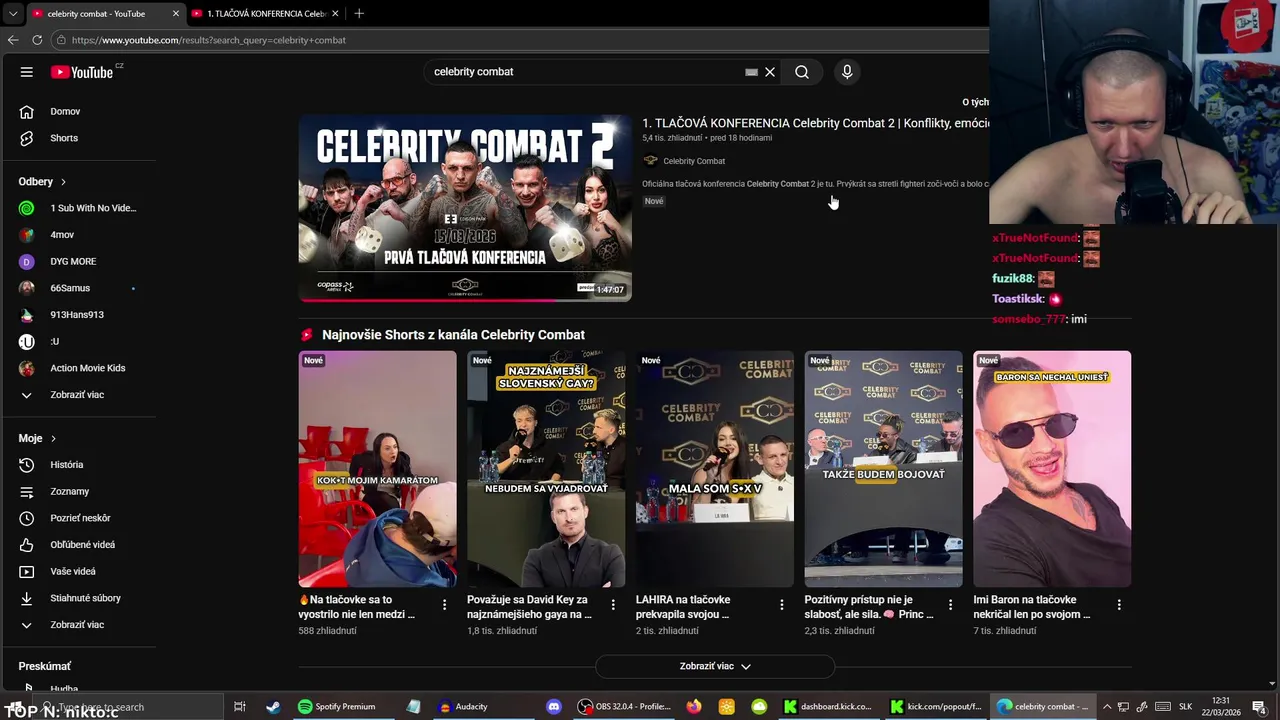Open a new browser tab with plus icon
The image size is (1280, 720).
[x=359, y=13]
